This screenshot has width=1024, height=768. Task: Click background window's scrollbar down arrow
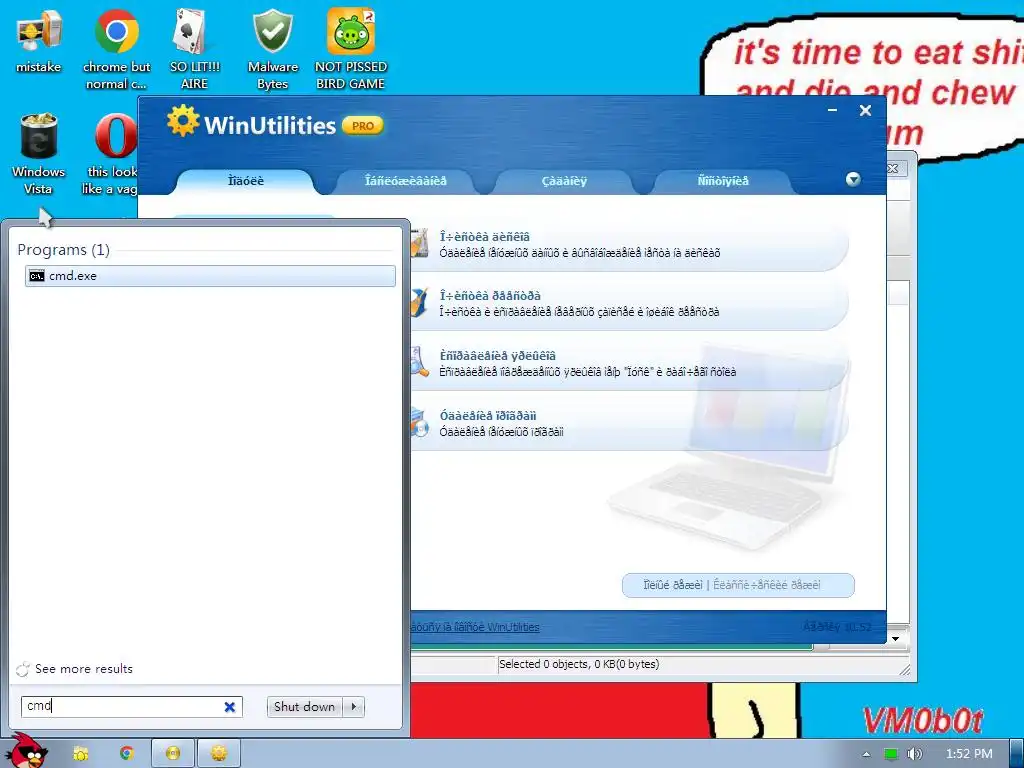click(895, 639)
